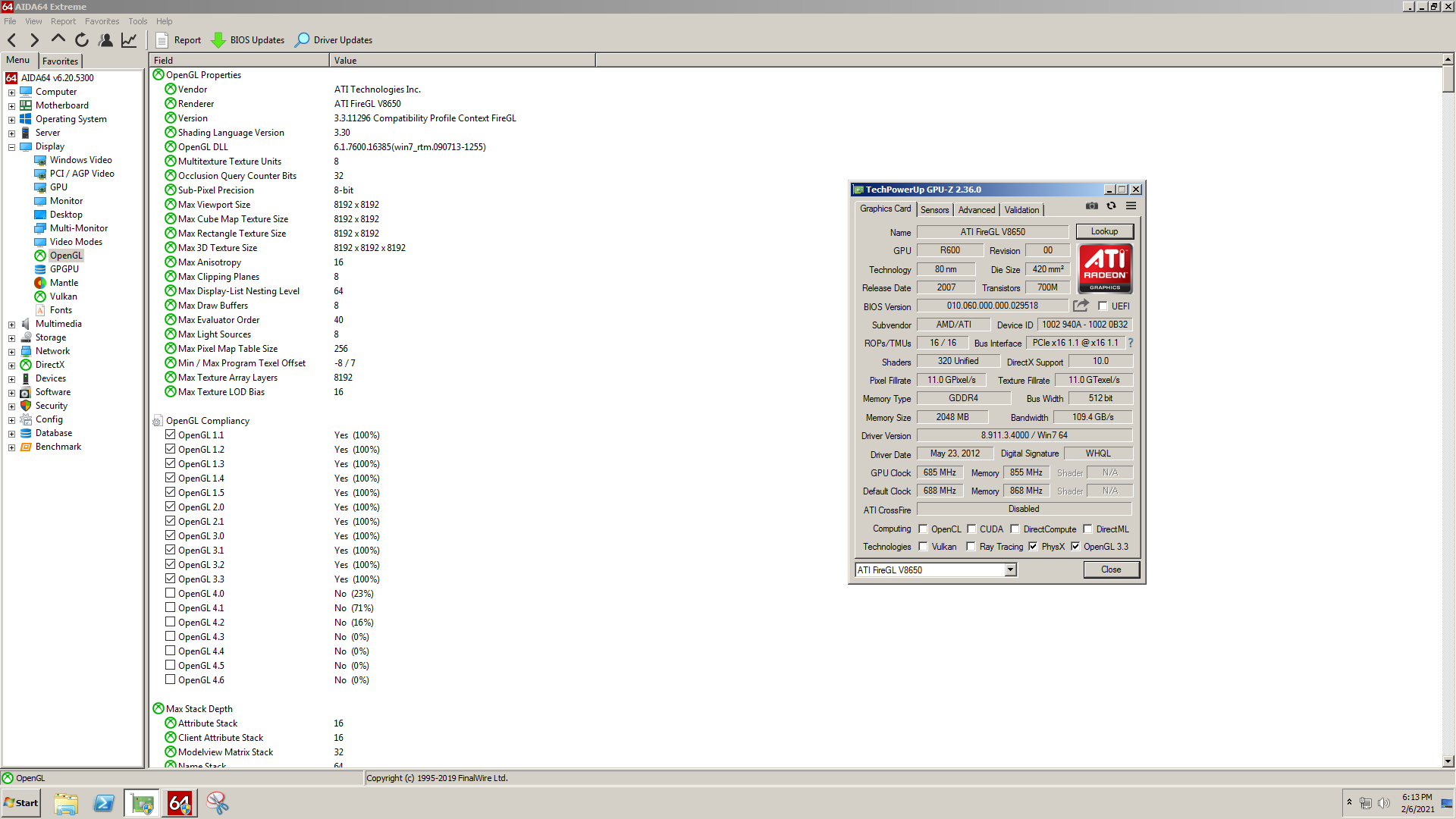Click the Driver Updates magnifier icon
The width and height of the screenshot is (1456, 819).
coord(303,40)
